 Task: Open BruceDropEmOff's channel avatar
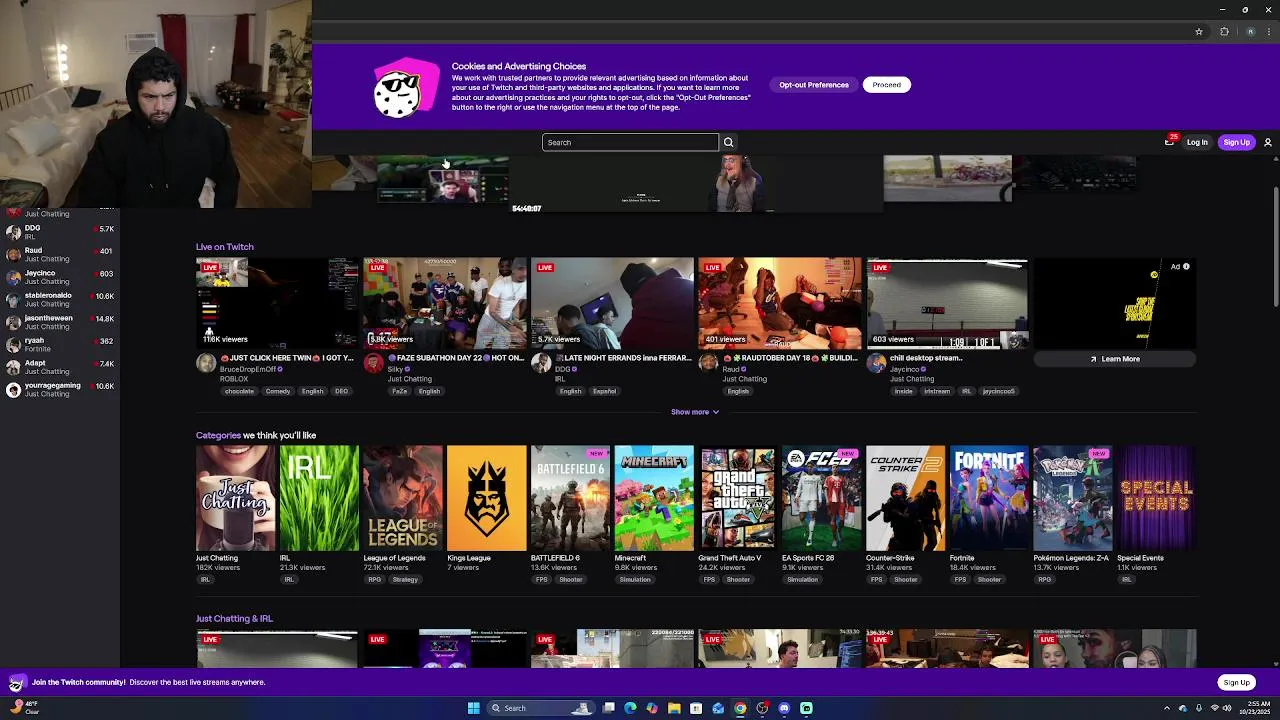pos(205,364)
